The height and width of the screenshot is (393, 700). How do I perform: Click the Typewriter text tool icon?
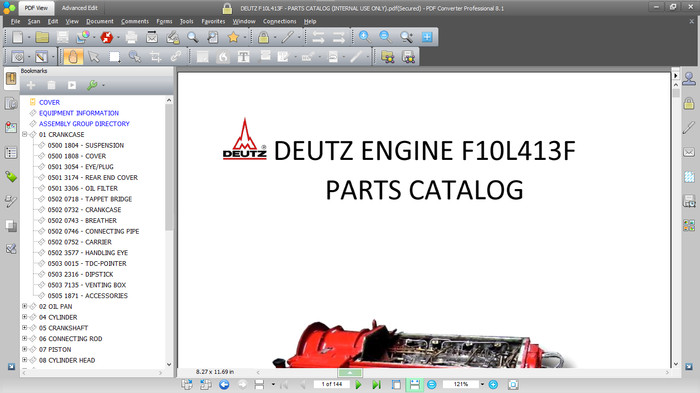(243, 57)
